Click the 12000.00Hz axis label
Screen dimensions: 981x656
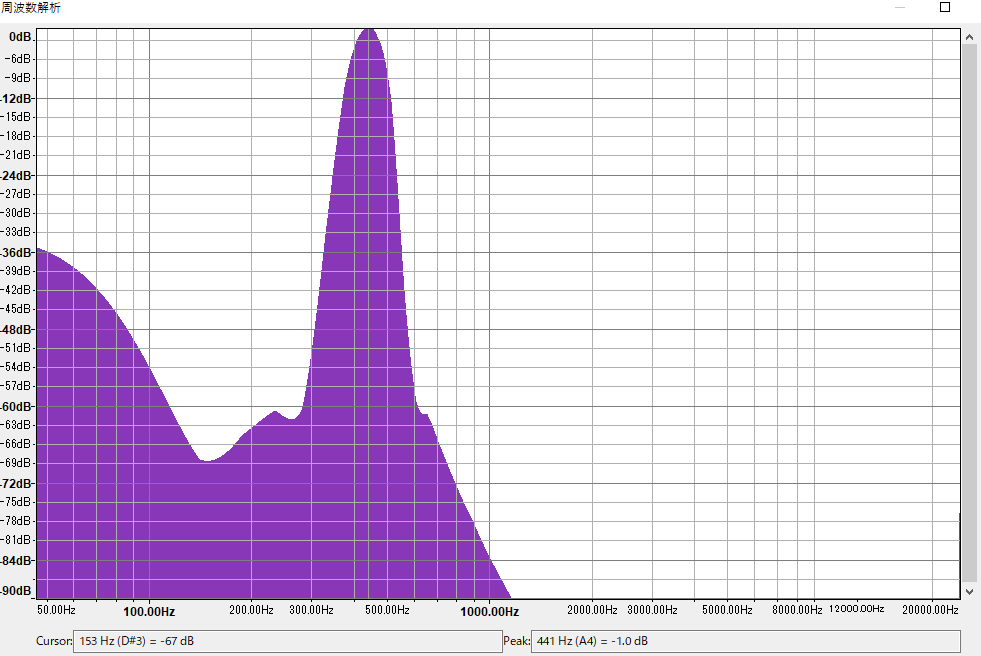click(856, 608)
